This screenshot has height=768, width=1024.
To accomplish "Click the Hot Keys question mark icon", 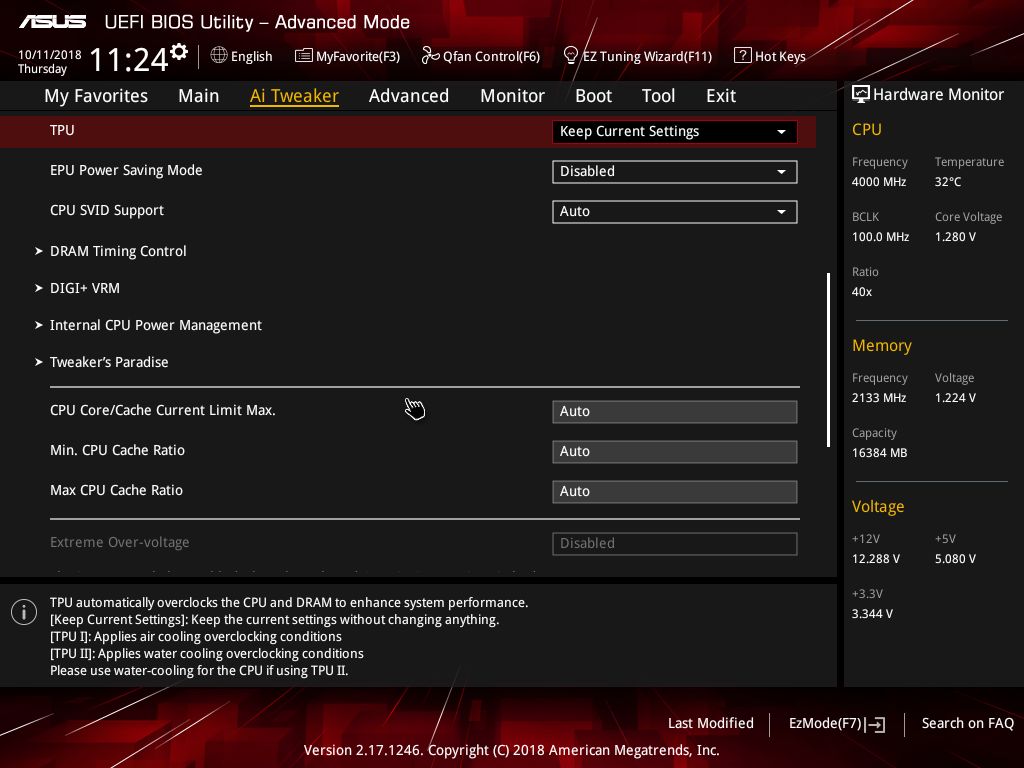I will click(x=743, y=56).
